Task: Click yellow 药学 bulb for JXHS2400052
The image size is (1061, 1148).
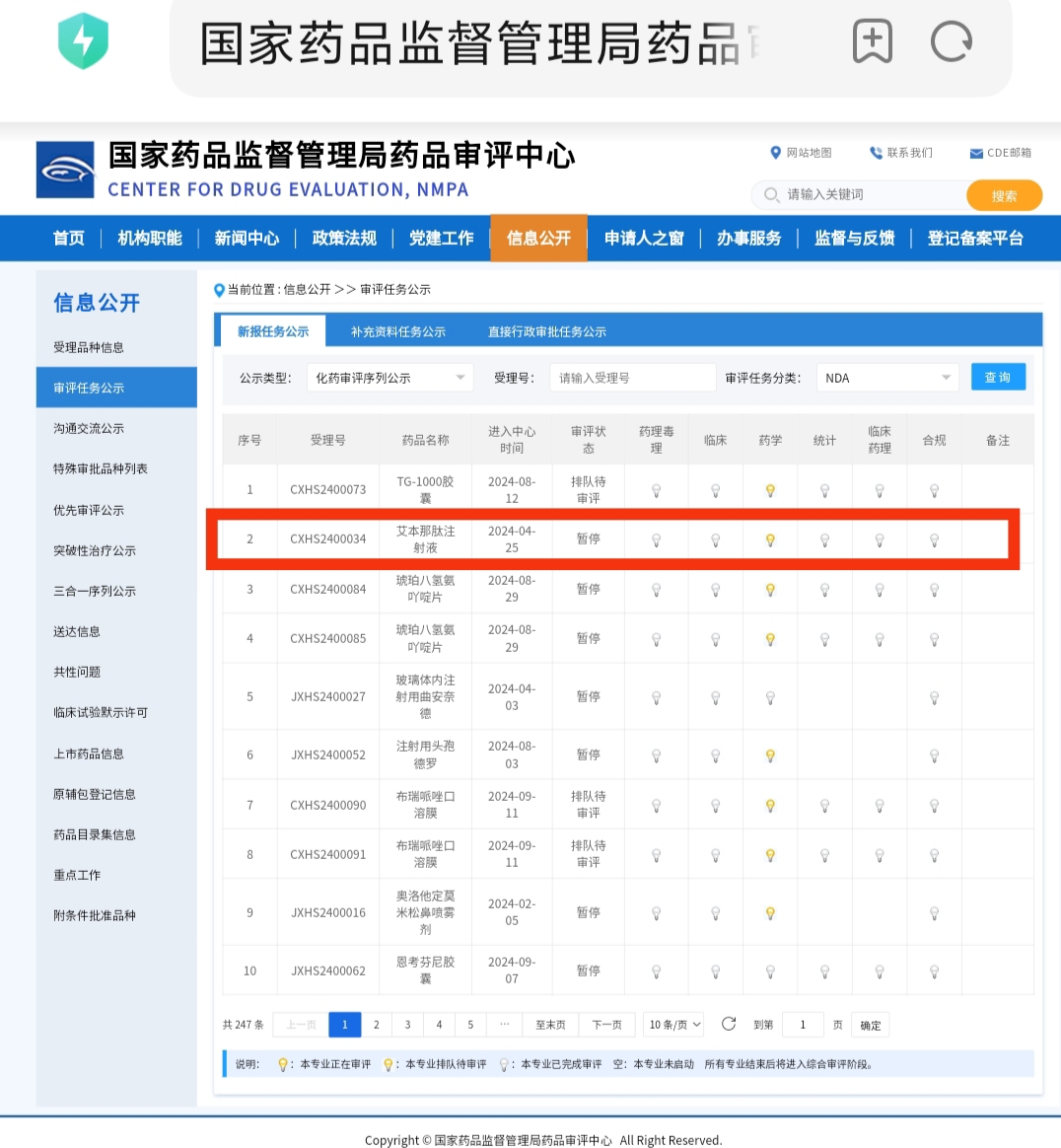Action: [x=770, y=755]
